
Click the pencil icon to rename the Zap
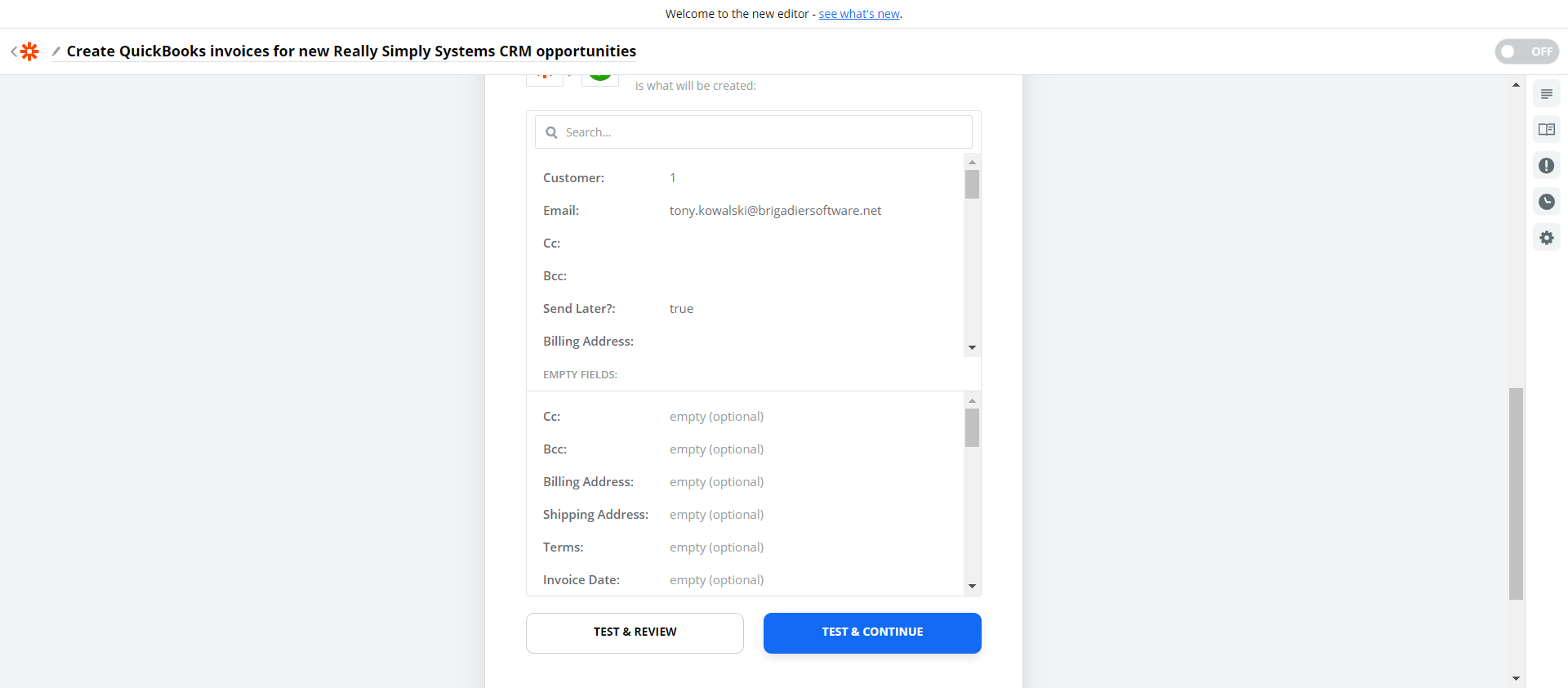pos(56,51)
